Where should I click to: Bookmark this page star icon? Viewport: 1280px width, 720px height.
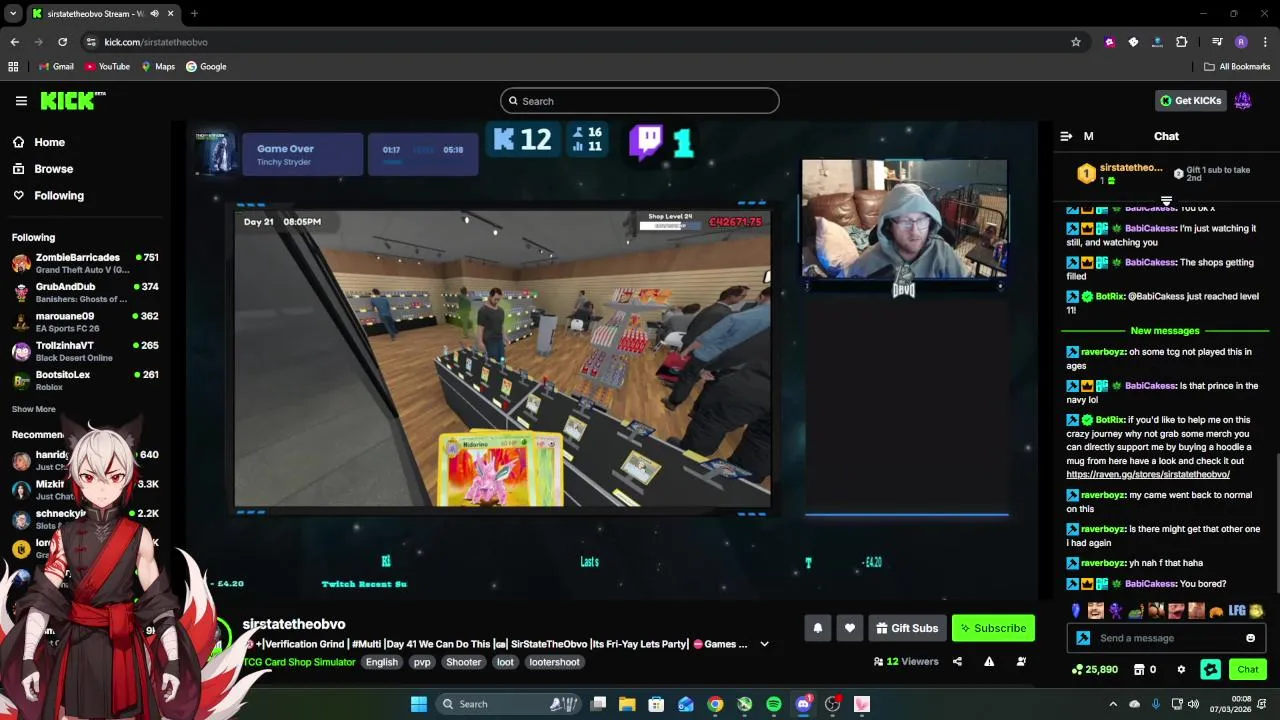[x=1076, y=42]
